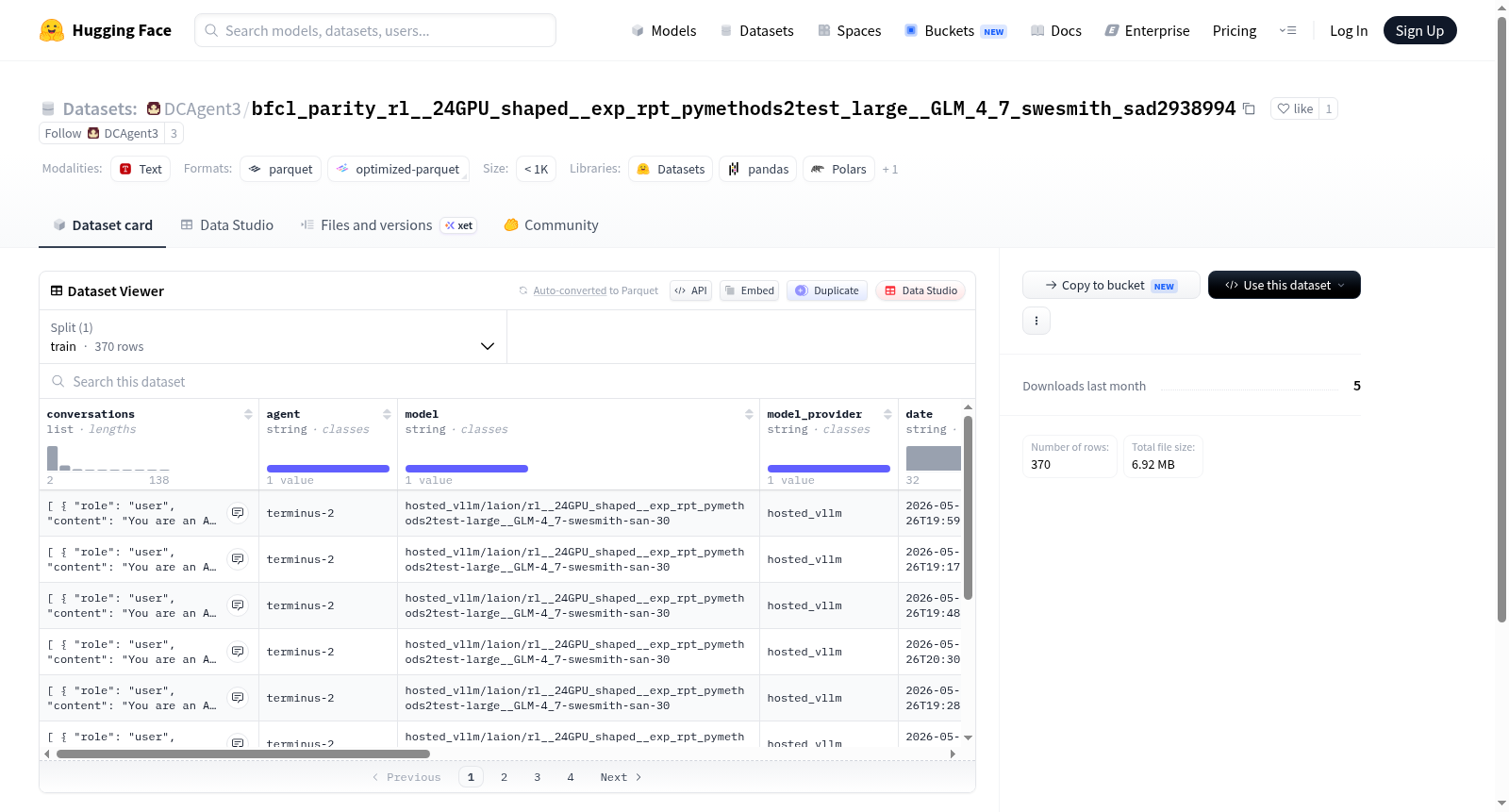Click the table vertical scrollbar

(968, 507)
